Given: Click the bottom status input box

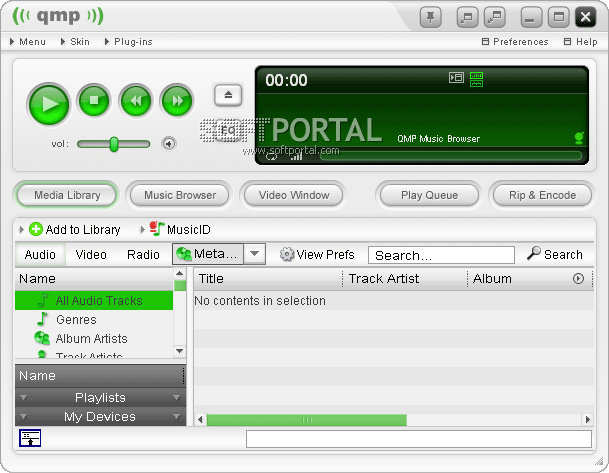Looking at the screenshot, I should [x=419, y=439].
